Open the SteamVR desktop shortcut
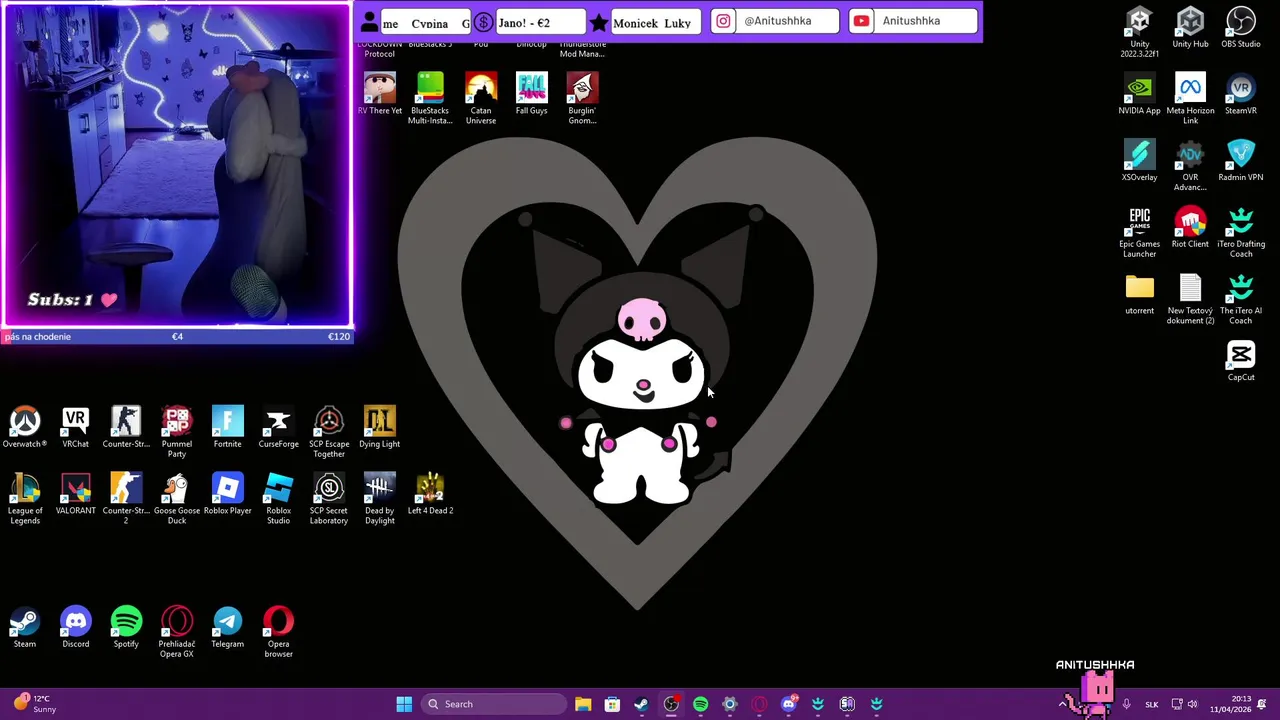1280x720 pixels. [x=1240, y=95]
